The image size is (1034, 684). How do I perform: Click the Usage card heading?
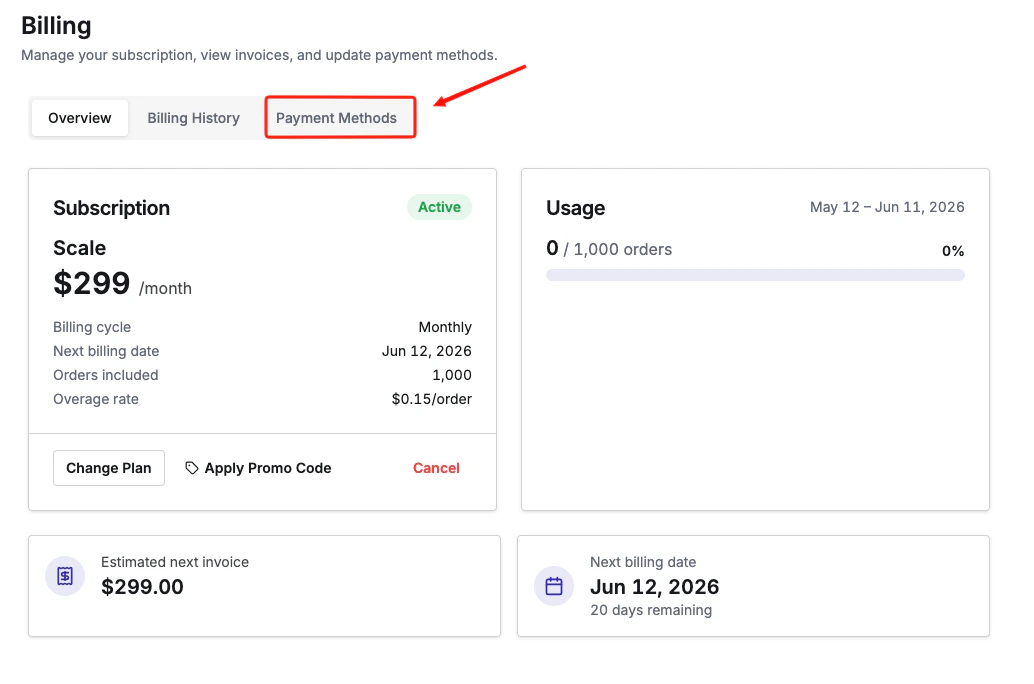pyautogui.click(x=576, y=208)
